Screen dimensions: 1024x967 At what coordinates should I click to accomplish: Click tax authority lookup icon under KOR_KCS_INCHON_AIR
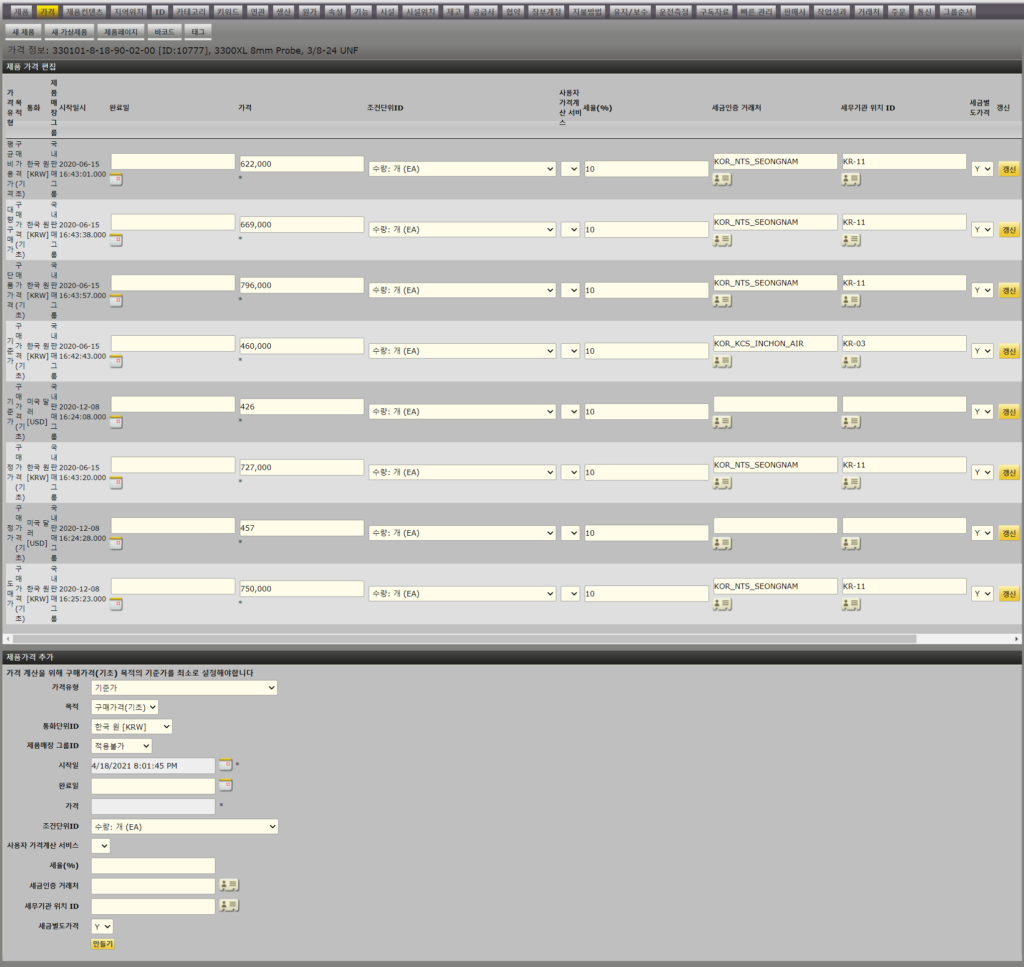click(721, 361)
